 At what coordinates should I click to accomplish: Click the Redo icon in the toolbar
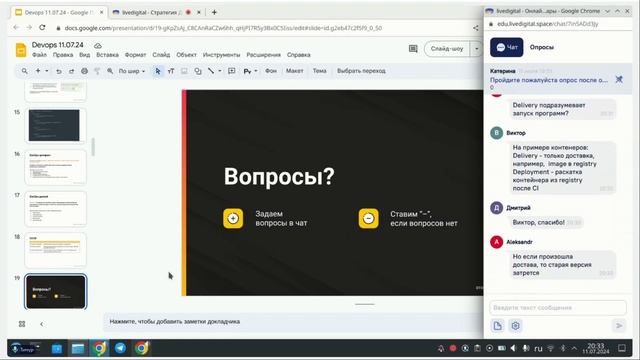(x=71, y=71)
